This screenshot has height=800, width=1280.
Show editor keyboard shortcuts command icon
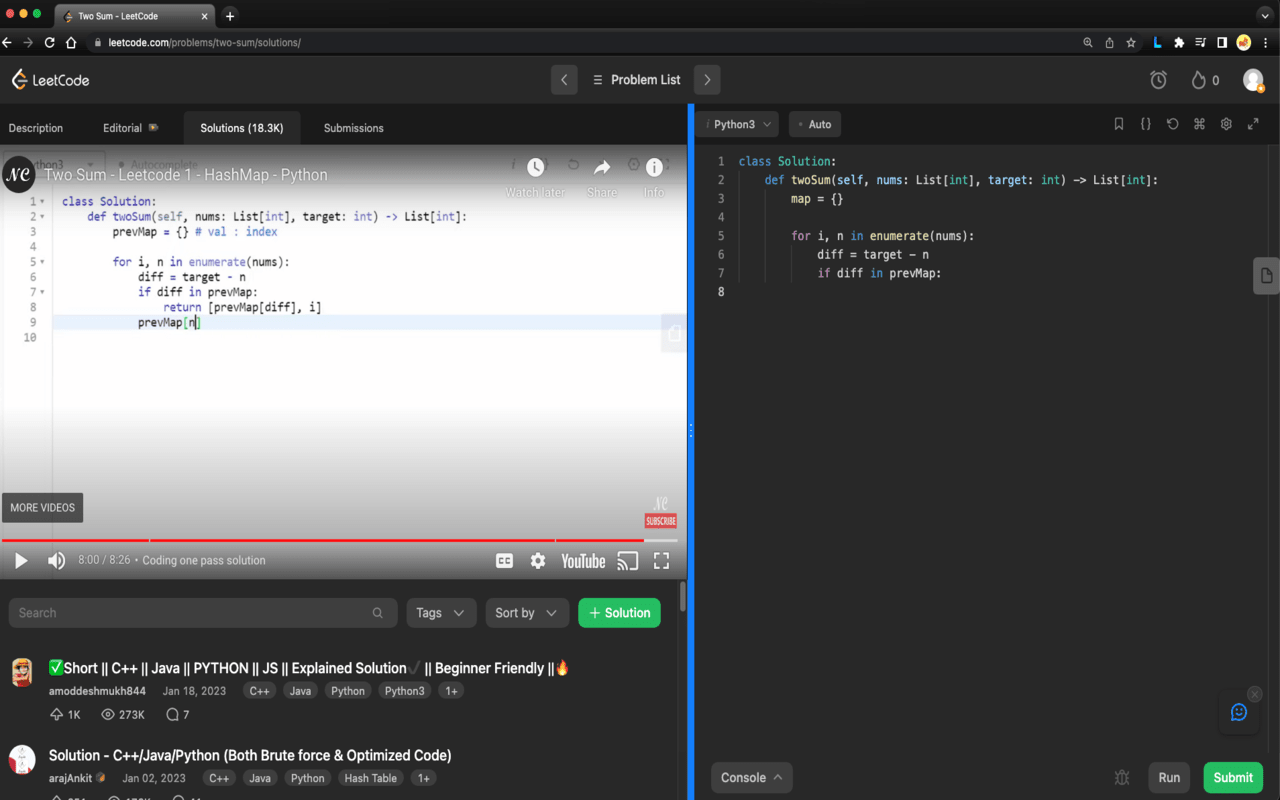pyautogui.click(x=1199, y=124)
